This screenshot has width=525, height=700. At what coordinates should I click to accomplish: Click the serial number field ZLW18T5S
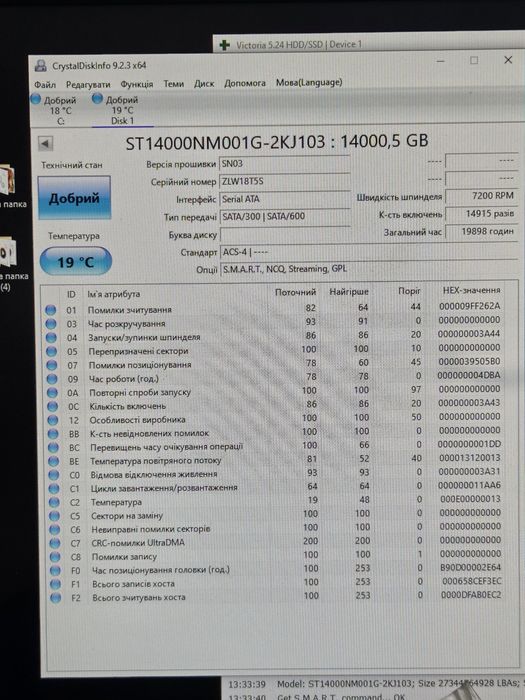(285, 182)
